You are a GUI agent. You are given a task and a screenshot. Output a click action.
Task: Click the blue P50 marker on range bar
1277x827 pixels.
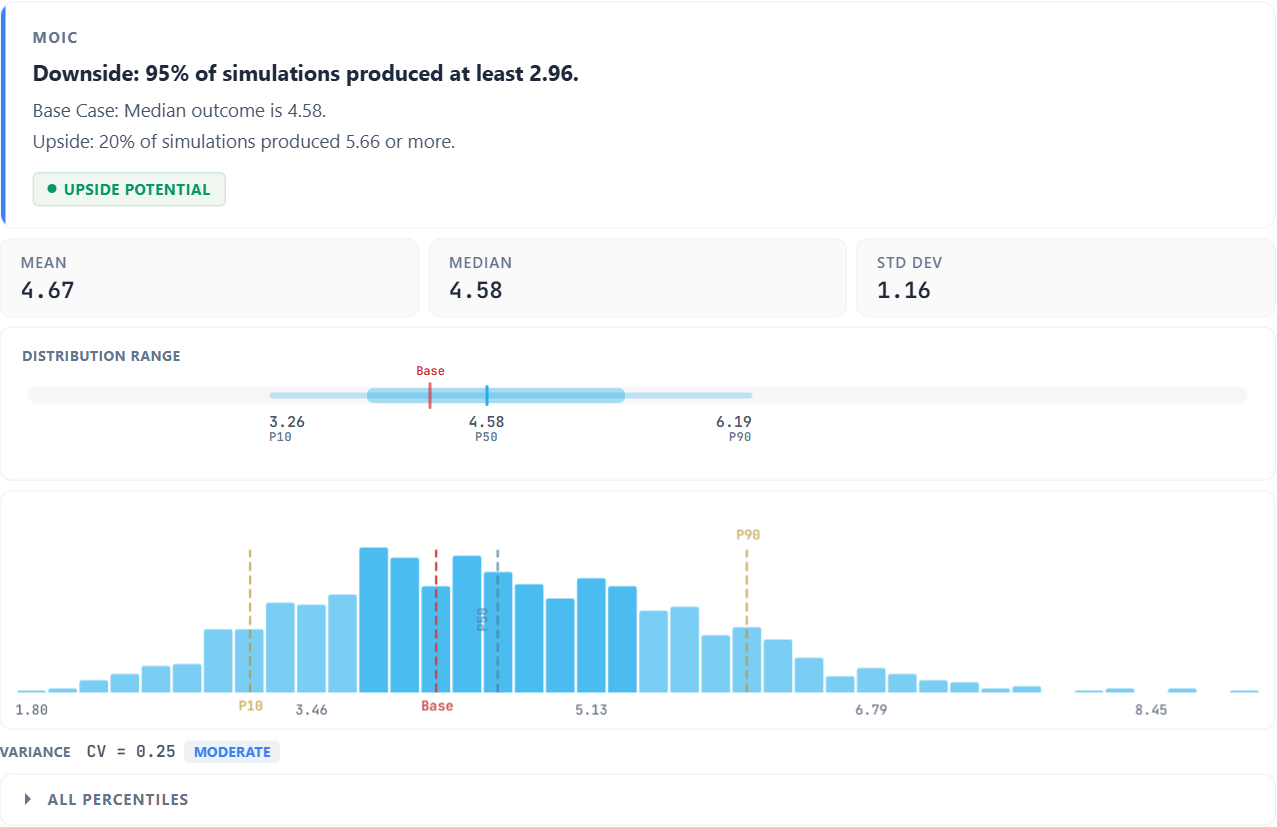487,395
